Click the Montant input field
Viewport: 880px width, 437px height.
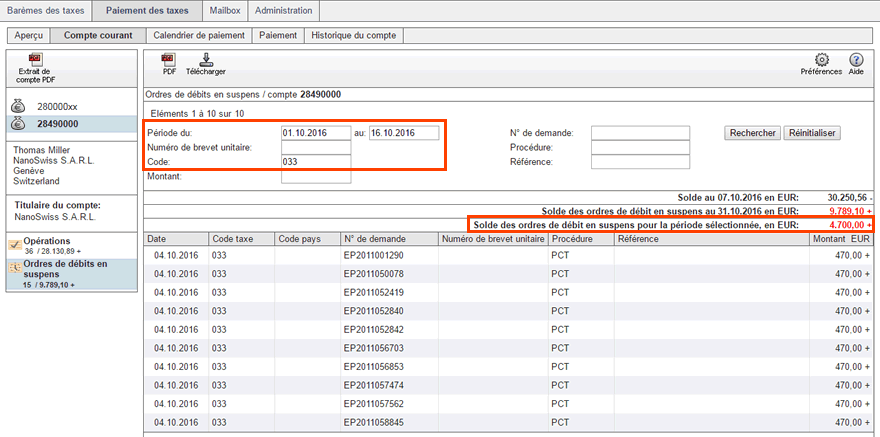pos(316,177)
